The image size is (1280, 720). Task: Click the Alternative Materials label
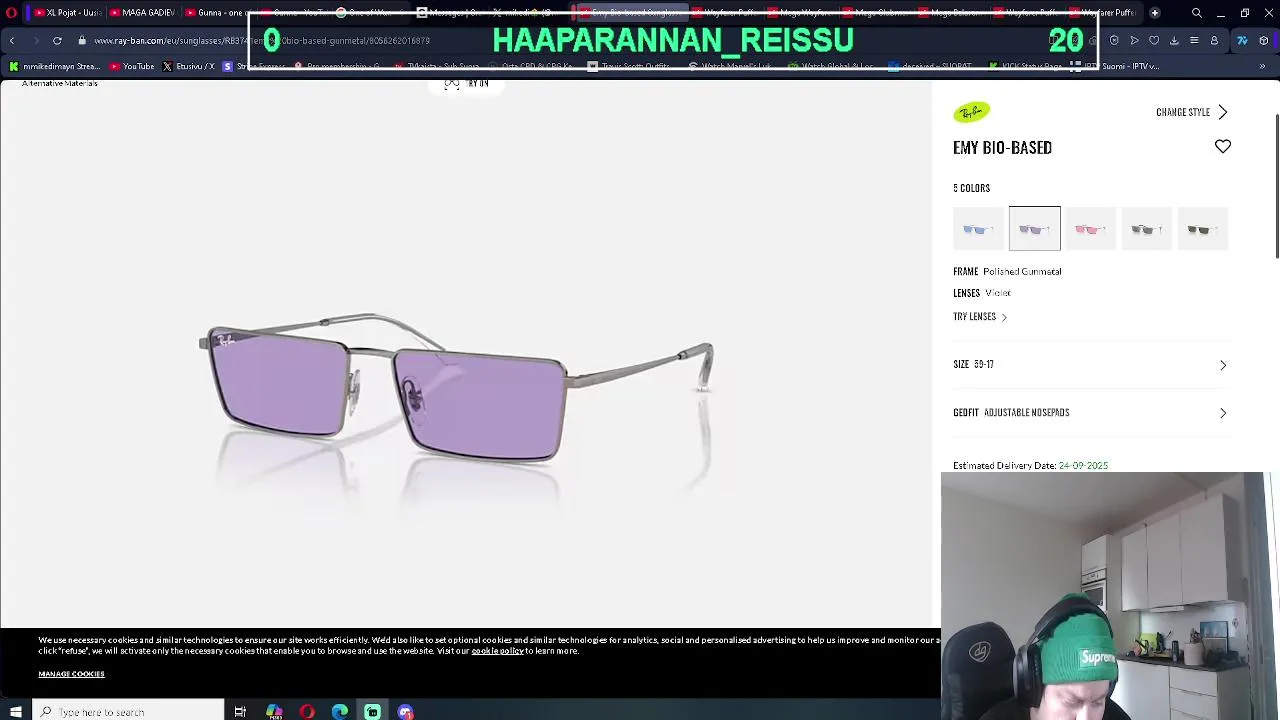click(59, 84)
